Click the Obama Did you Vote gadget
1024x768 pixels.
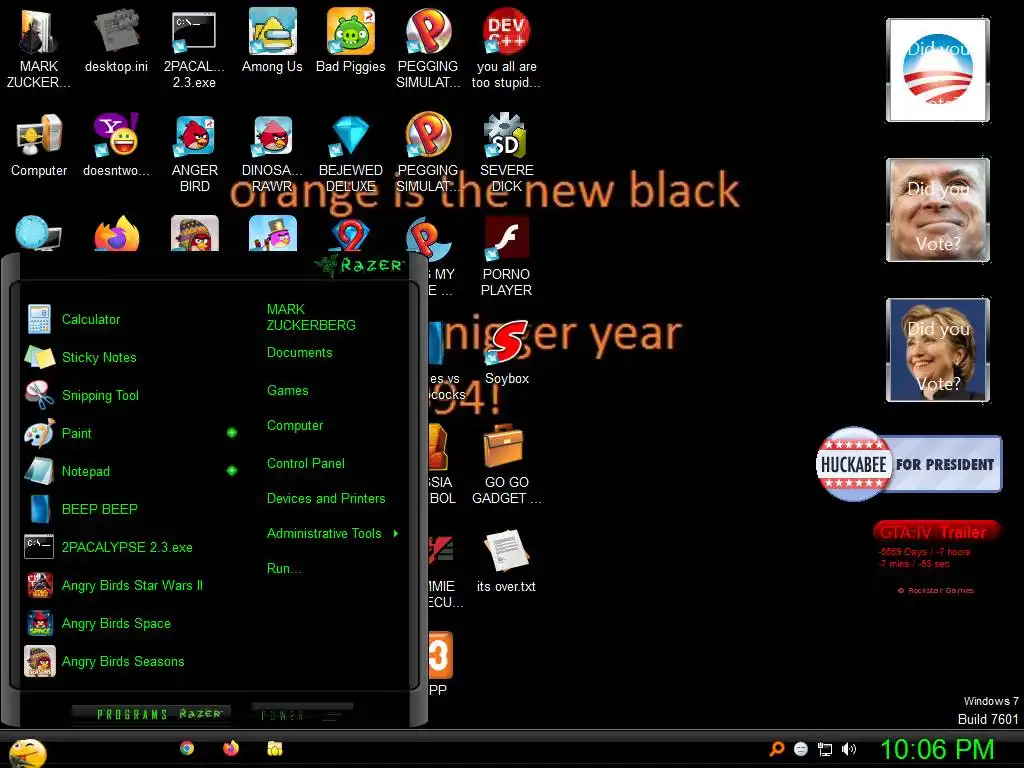coord(938,70)
